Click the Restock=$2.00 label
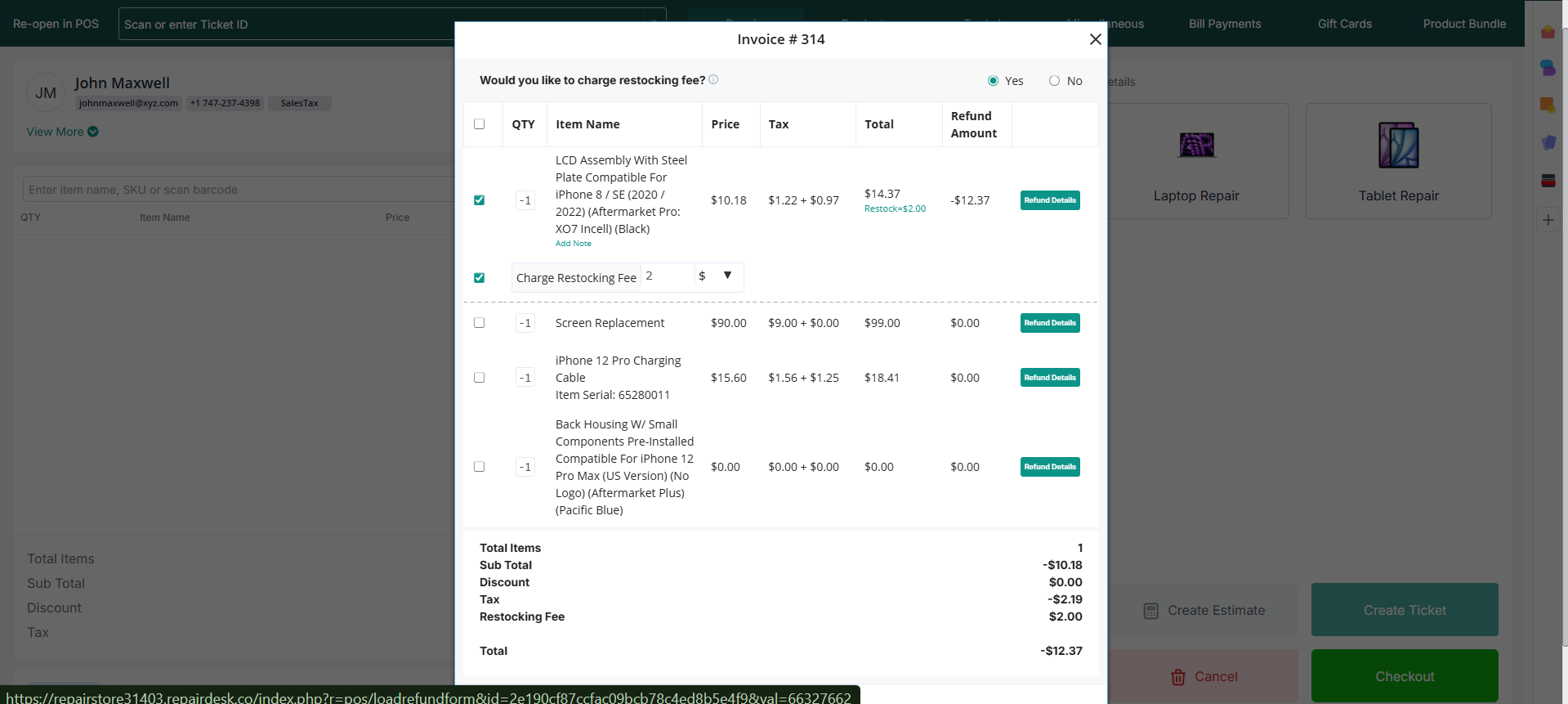Image resolution: width=1568 pixels, height=704 pixels. 895,209
